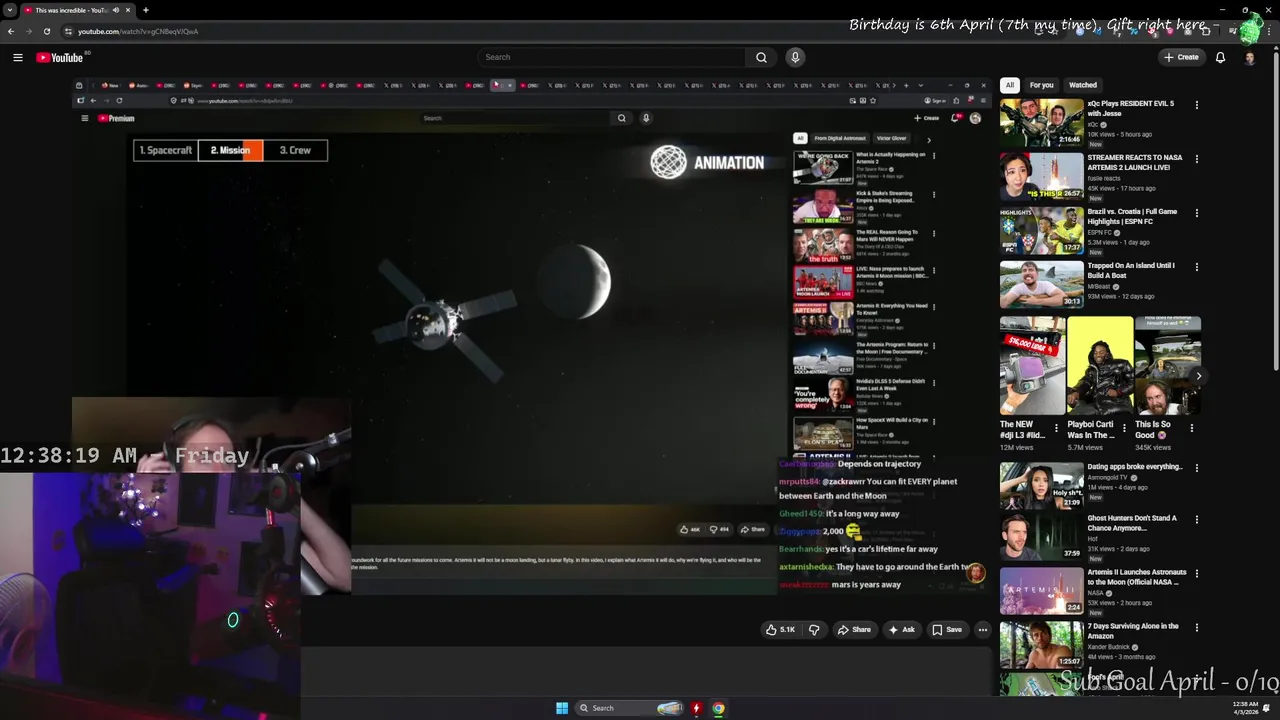Open red lightning app in taskbar
The width and height of the screenshot is (1280, 720).
coord(696,708)
